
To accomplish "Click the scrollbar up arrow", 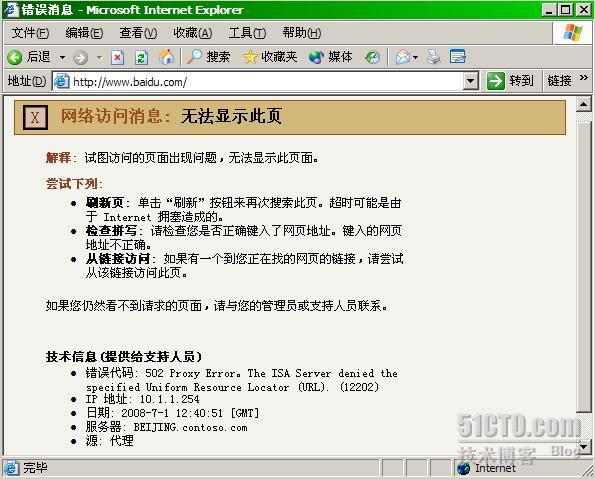I will click(584, 104).
